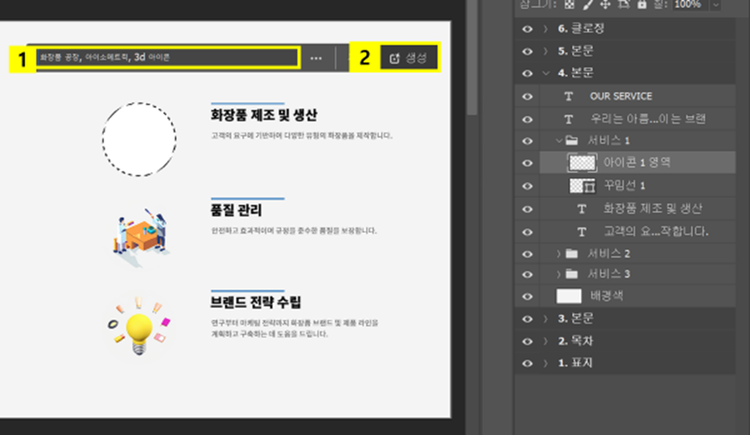The image size is (750, 435).
Task: Click the 꾸밈선 1 shape layer thumbnail
Action: point(582,186)
